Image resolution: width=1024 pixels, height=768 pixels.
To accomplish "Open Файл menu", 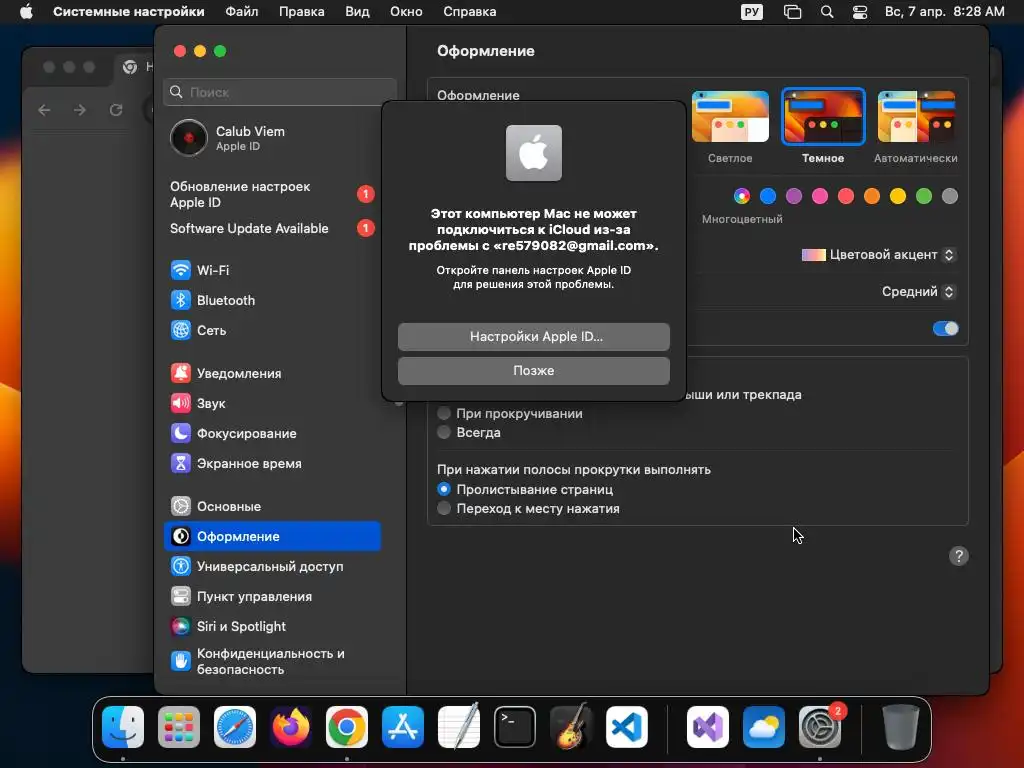I will pos(242,12).
